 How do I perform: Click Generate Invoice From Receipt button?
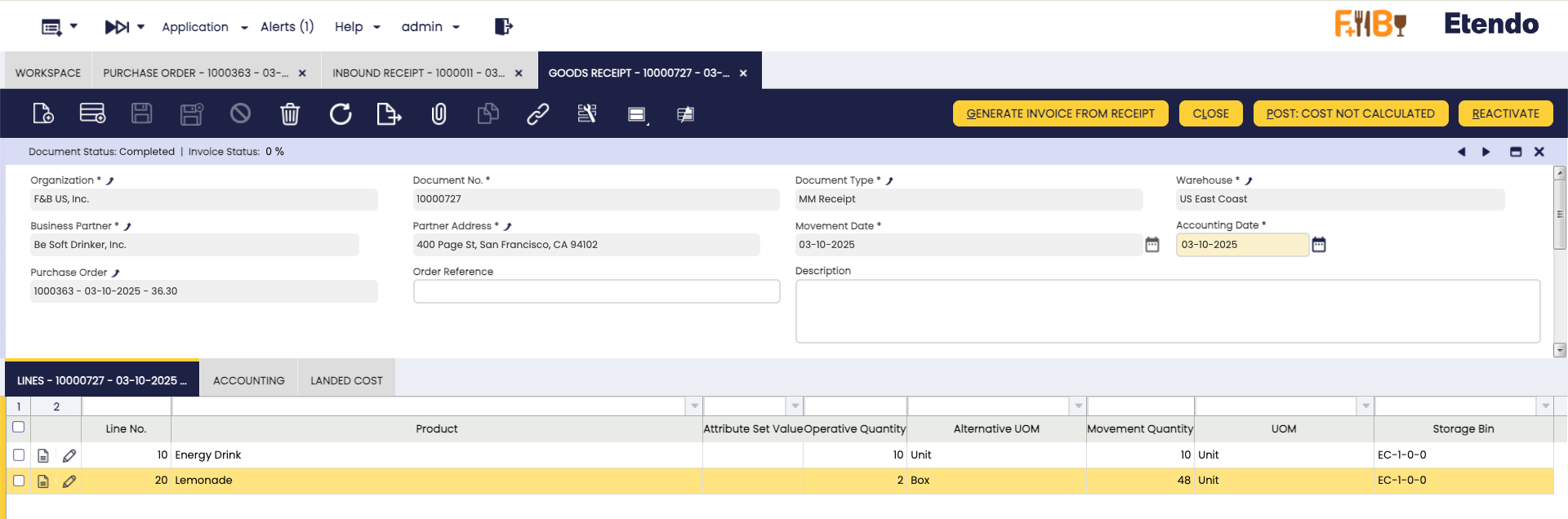point(1060,113)
